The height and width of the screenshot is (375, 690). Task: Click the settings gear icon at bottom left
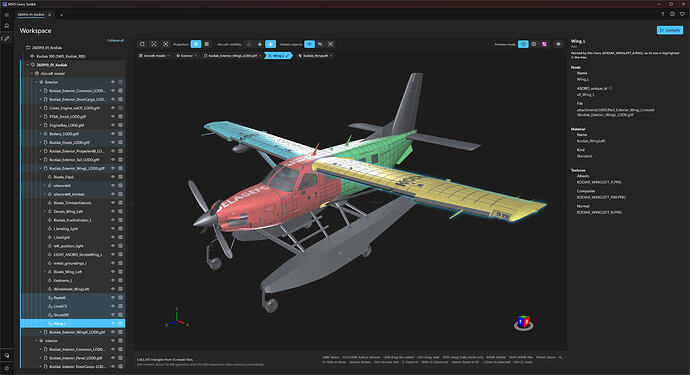point(7,368)
